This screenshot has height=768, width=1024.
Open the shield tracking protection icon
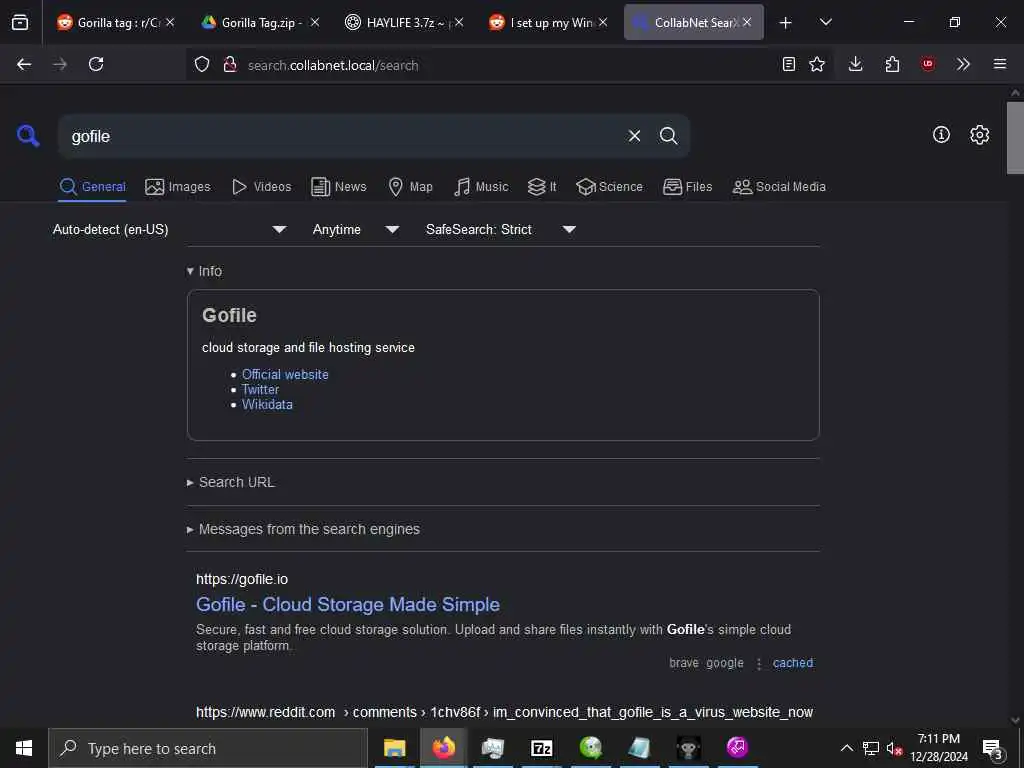202,65
